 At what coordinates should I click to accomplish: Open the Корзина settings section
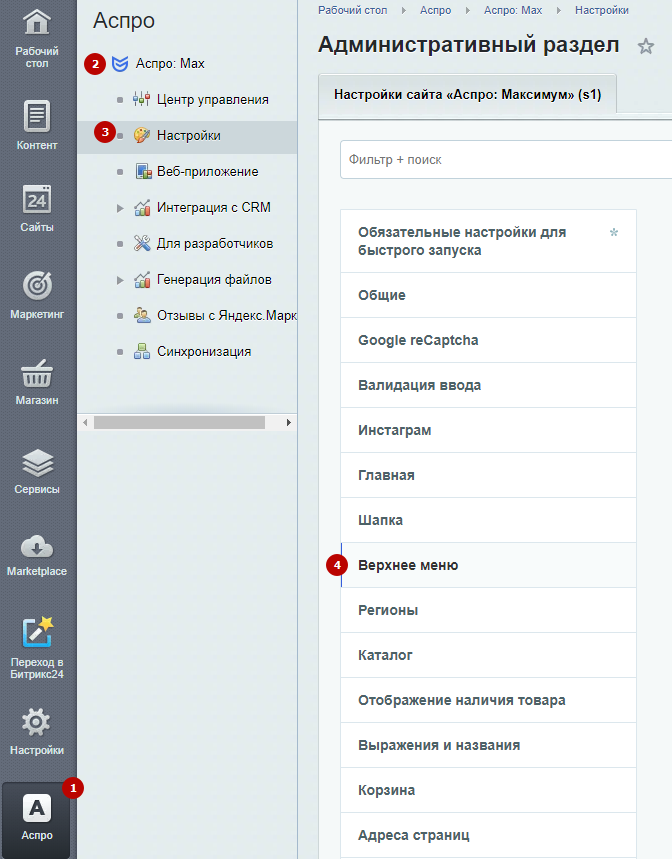tap(488, 790)
